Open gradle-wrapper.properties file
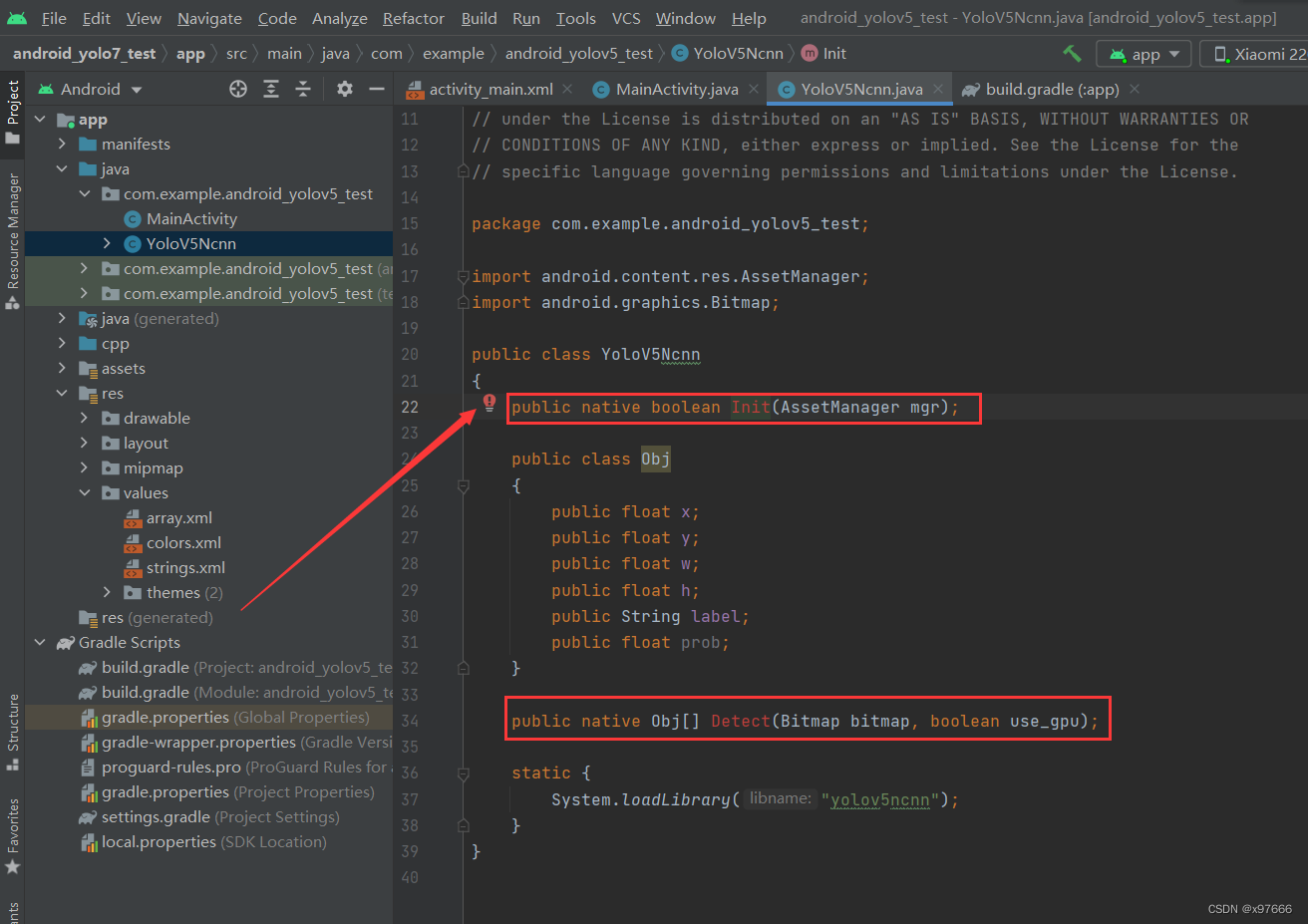The image size is (1308, 924). [x=235, y=742]
